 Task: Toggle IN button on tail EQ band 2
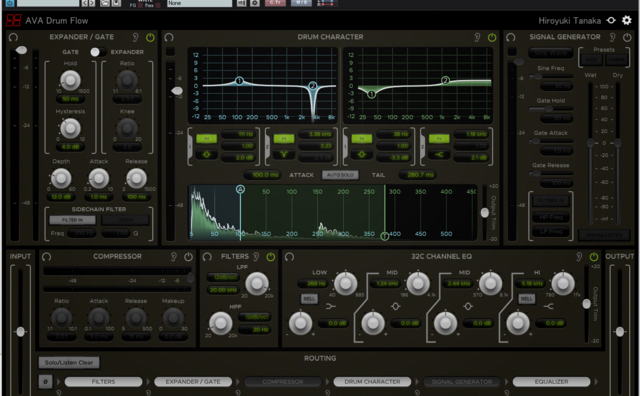[439, 139]
